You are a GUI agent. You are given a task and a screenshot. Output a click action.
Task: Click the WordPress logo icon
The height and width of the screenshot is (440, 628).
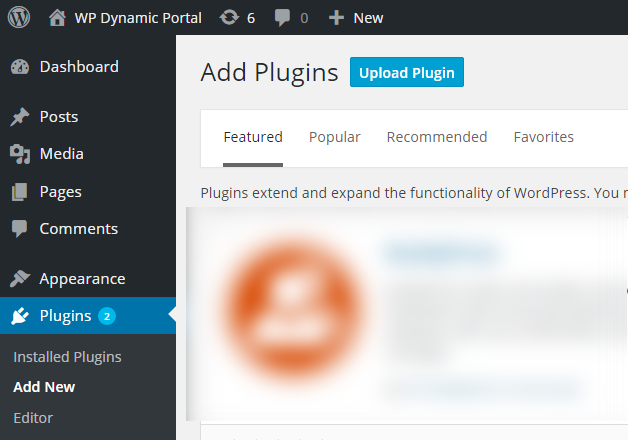coord(20,18)
